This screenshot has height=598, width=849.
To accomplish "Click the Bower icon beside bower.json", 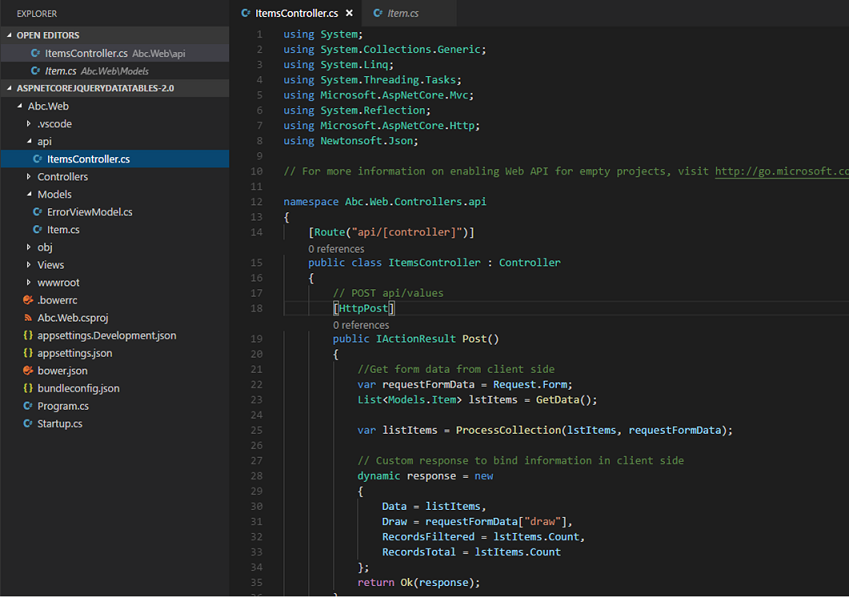I will (x=28, y=371).
